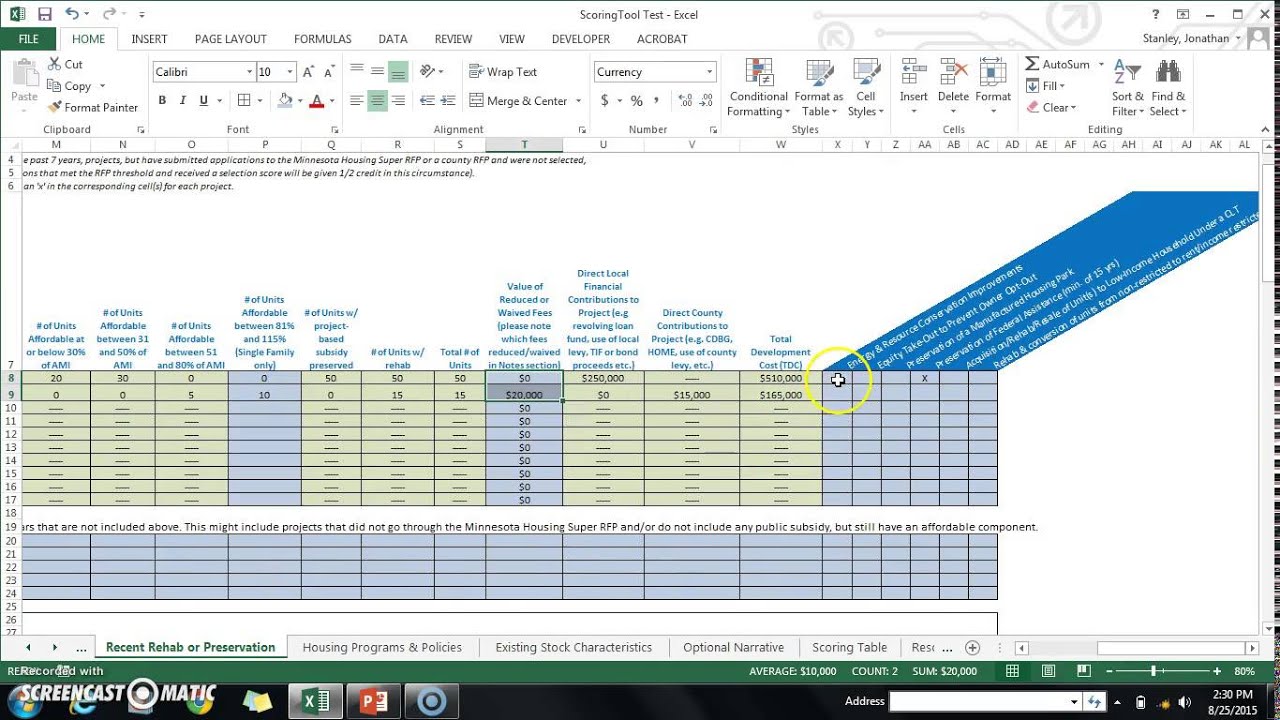Open the FILE tab
This screenshot has width=1280, height=720.
coord(28,39)
